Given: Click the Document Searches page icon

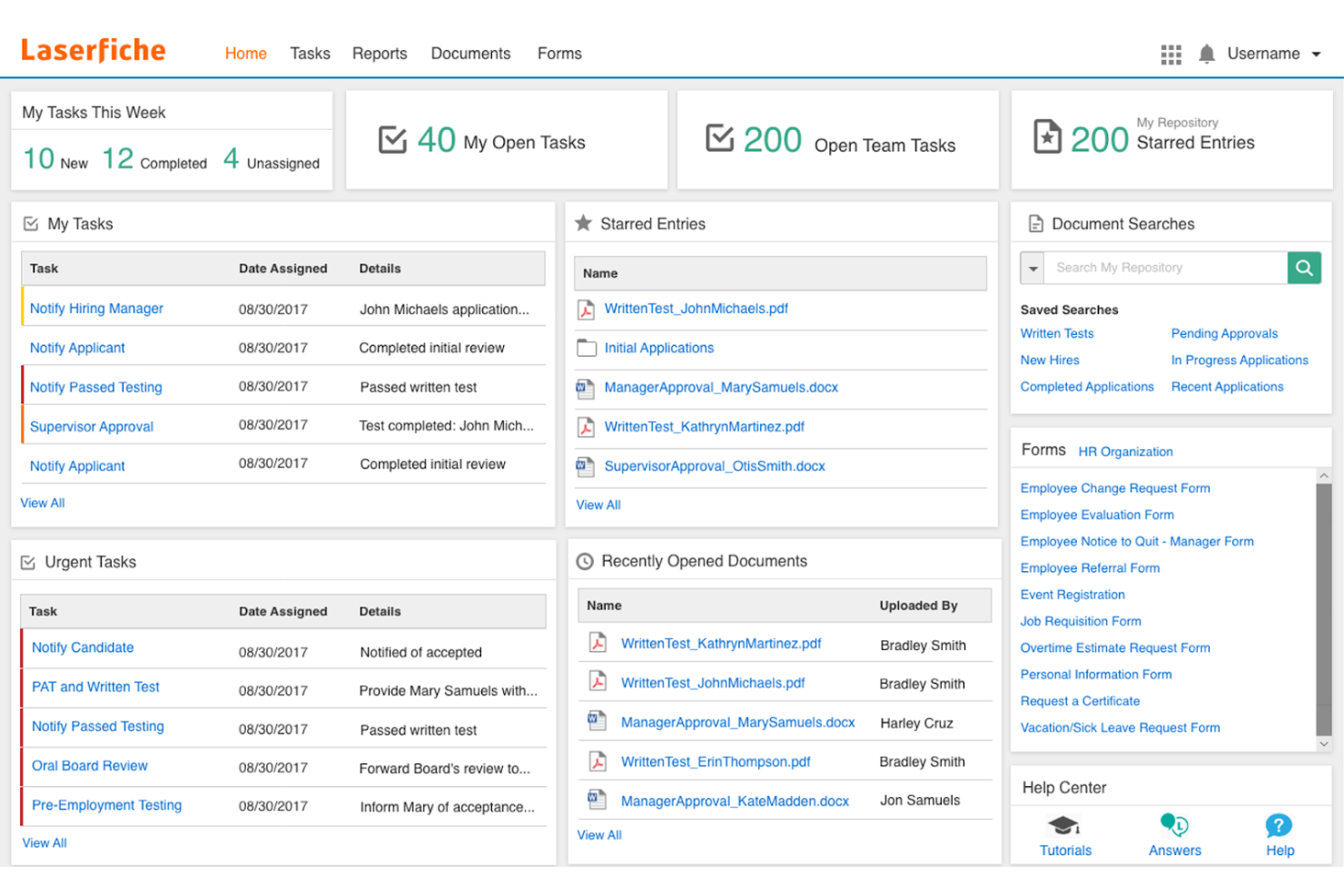Looking at the screenshot, I should point(1035,223).
